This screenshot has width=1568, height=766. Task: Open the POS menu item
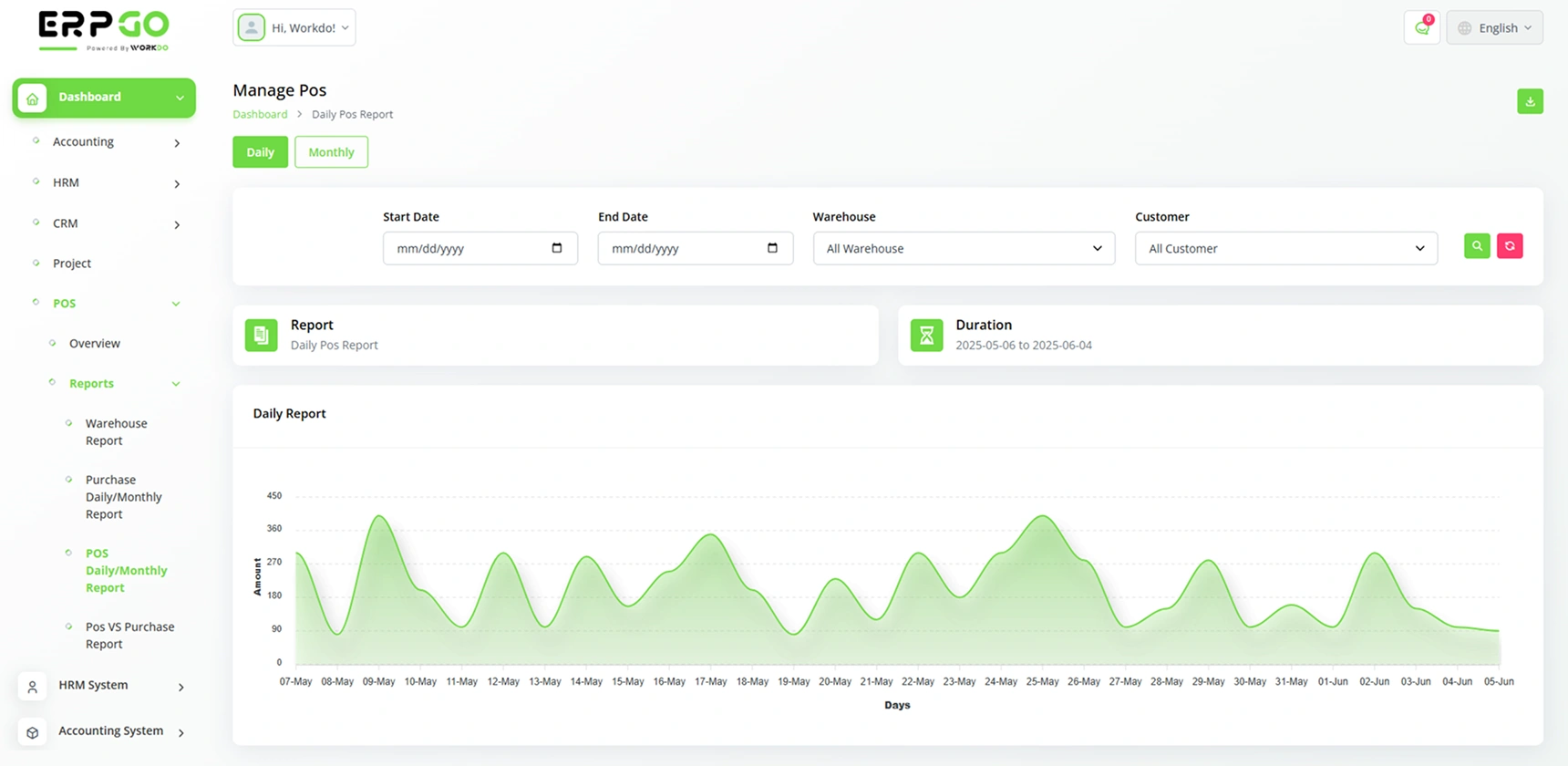[x=64, y=304]
